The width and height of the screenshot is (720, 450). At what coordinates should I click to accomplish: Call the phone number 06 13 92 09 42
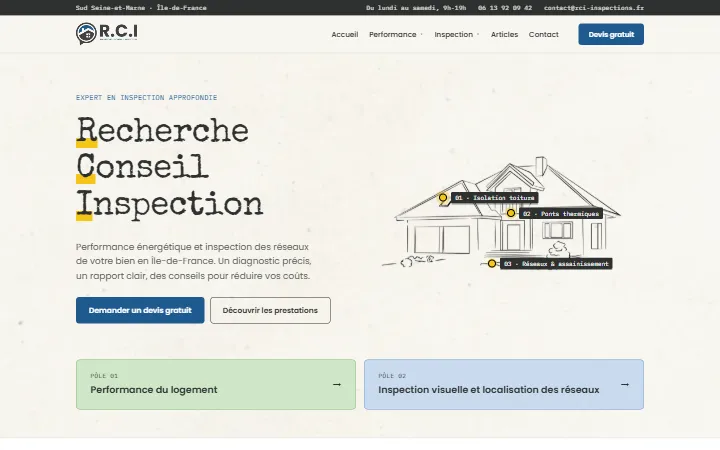505,8
